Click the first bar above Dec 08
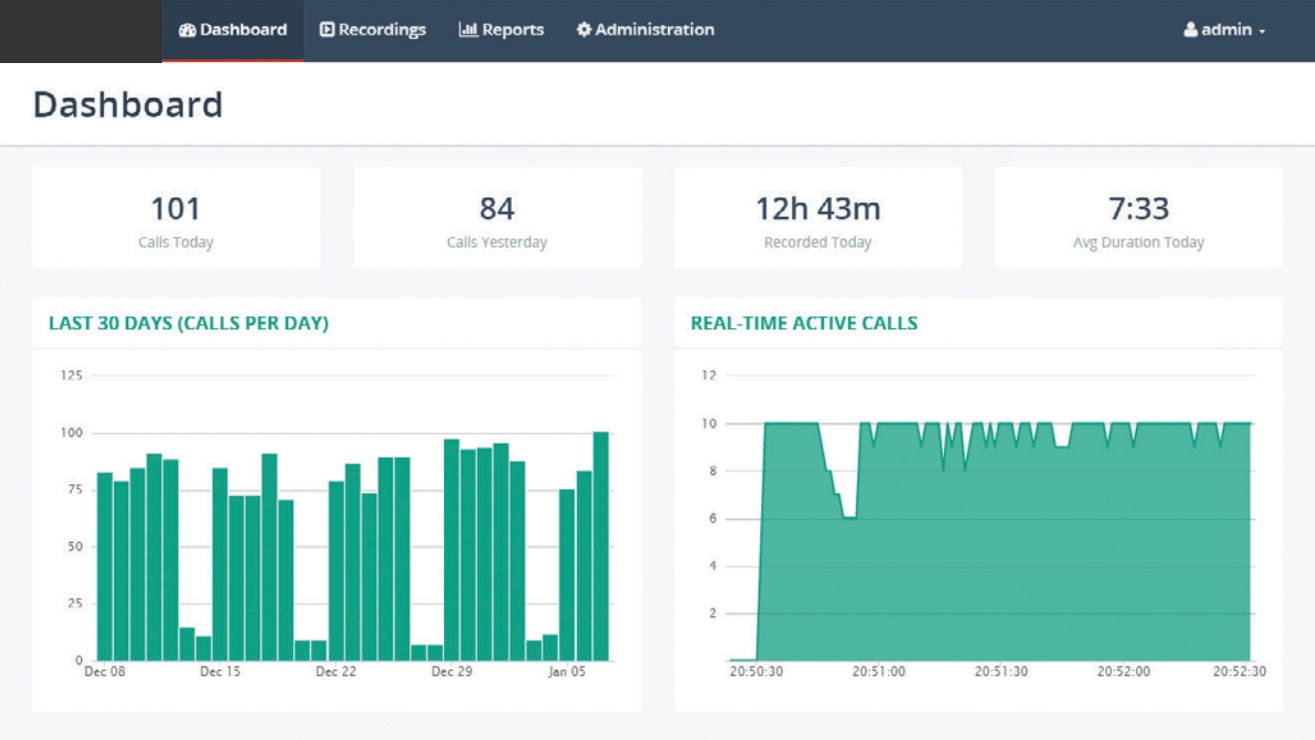 [x=105, y=566]
